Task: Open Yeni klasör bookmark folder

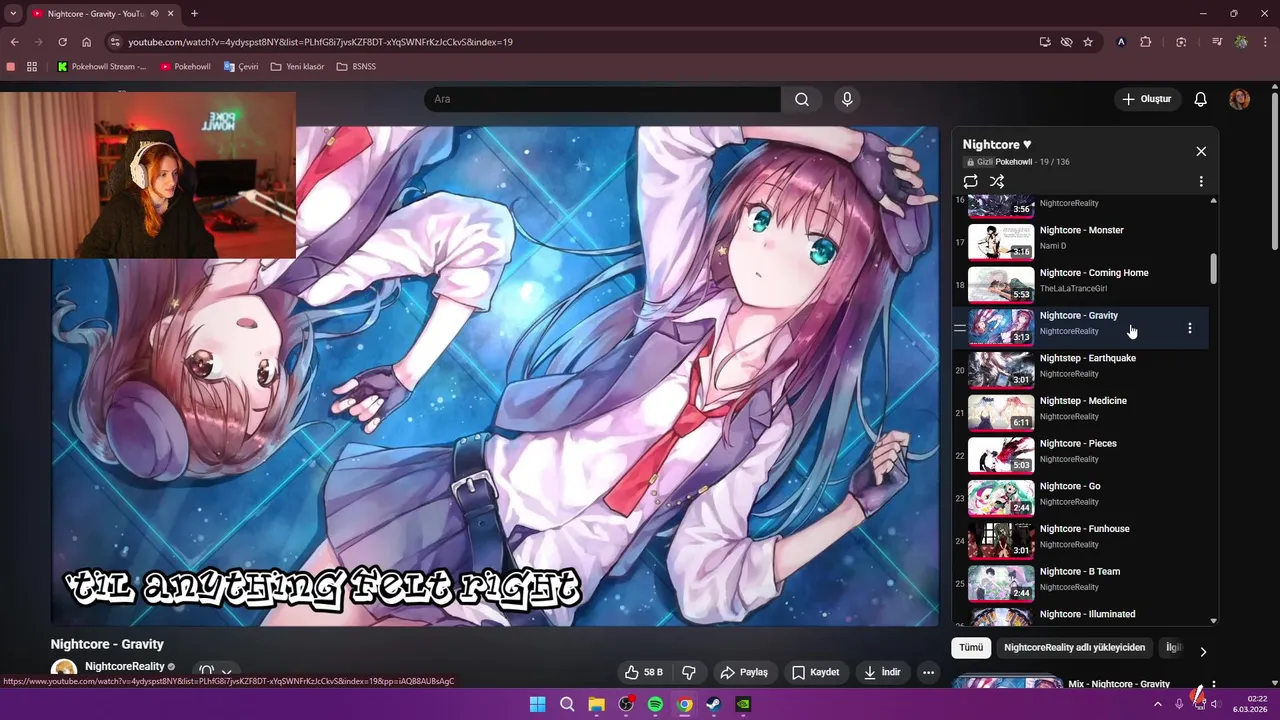Action: tap(298, 67)
